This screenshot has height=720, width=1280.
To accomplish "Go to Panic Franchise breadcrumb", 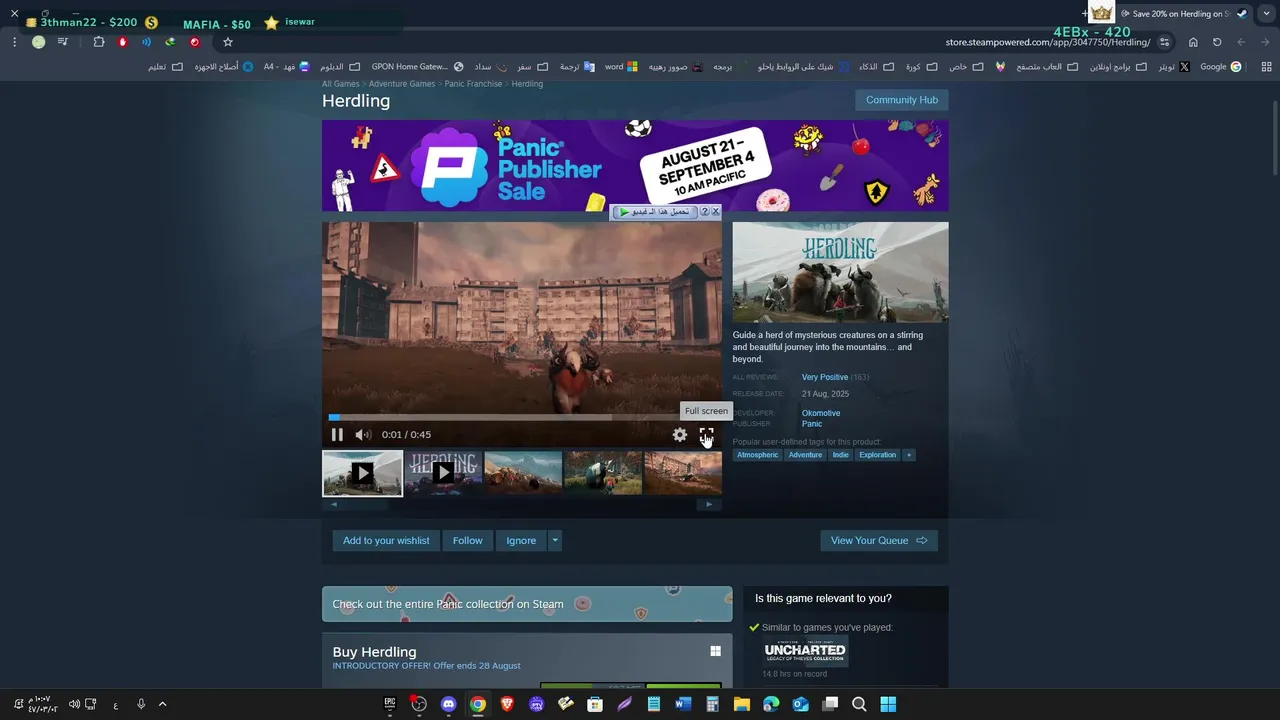I will [473, 84].
